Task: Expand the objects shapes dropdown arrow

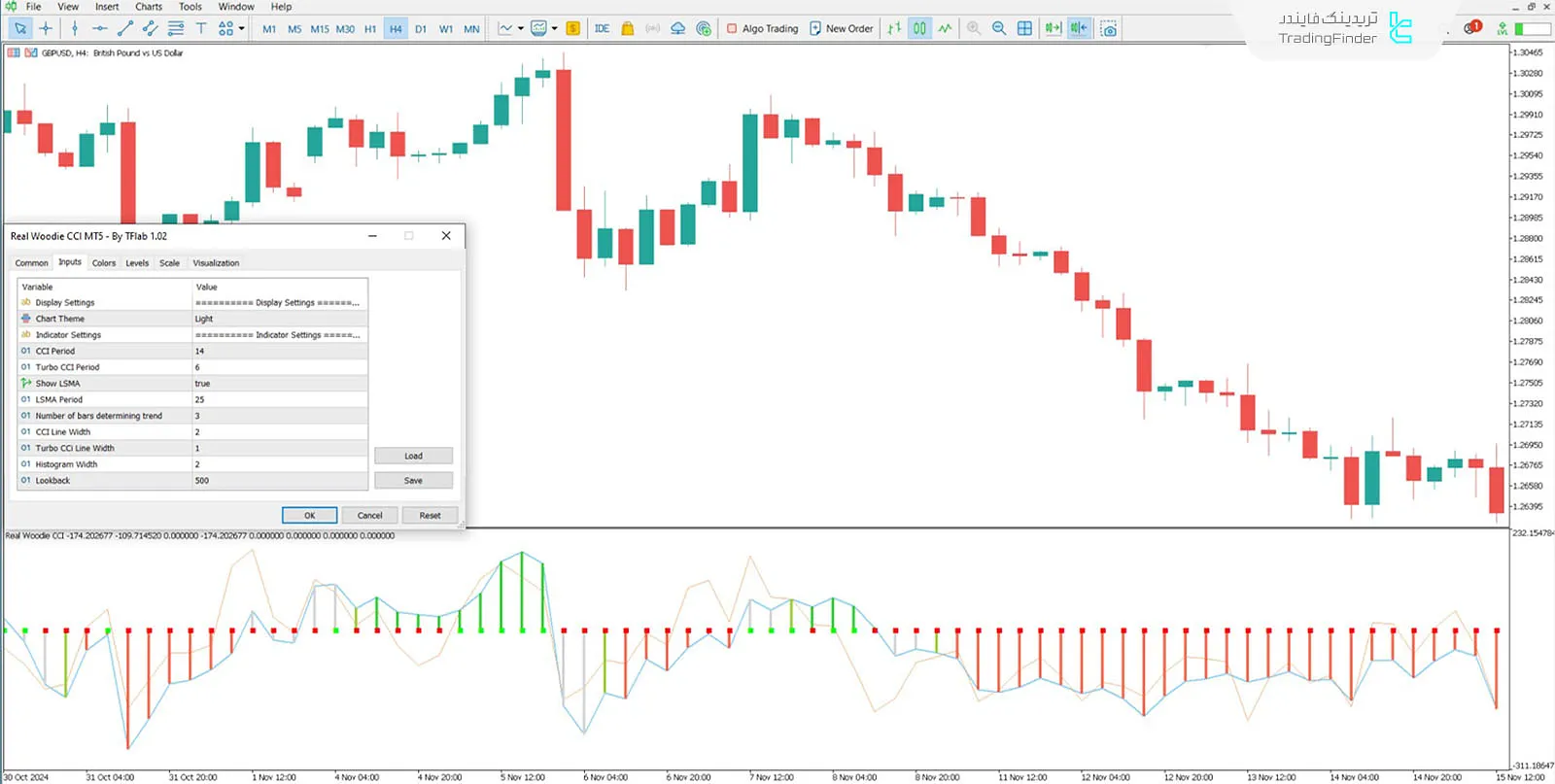Action: click(241, 28)
